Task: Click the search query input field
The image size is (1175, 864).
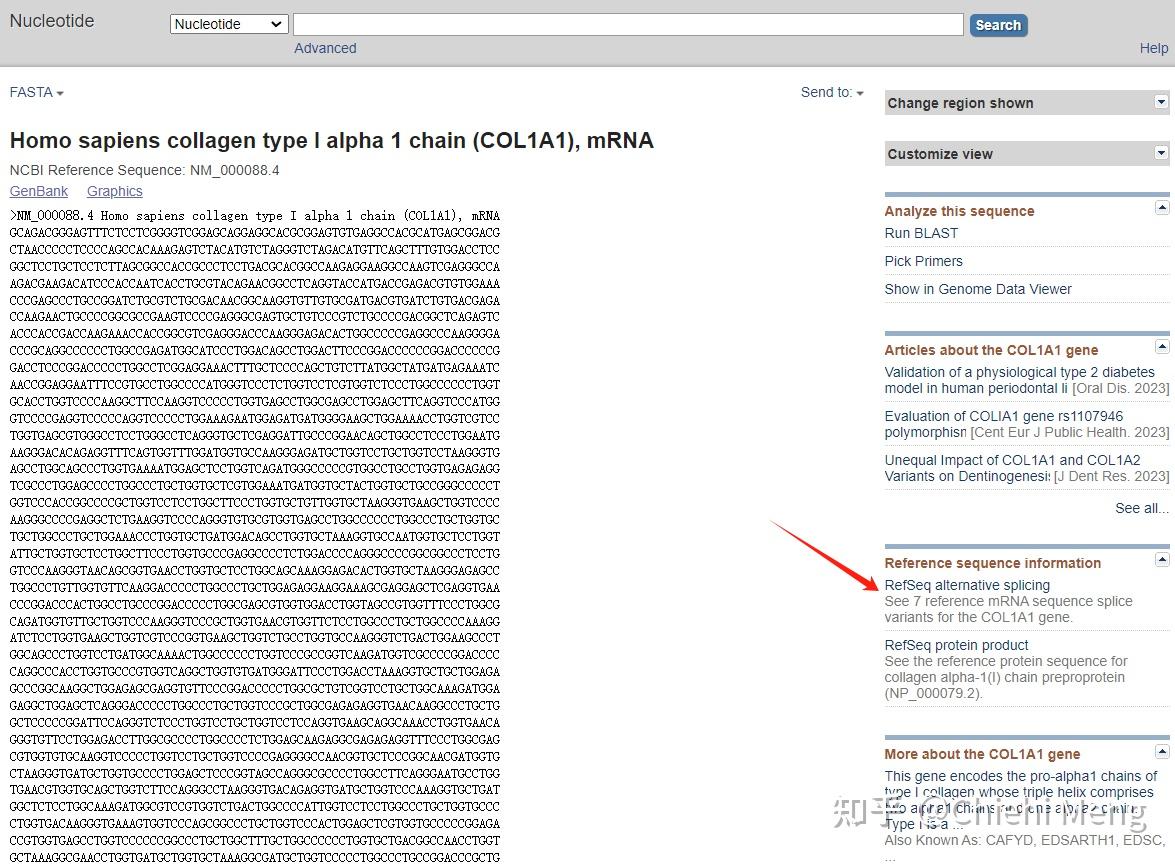Action: [628, 24]
